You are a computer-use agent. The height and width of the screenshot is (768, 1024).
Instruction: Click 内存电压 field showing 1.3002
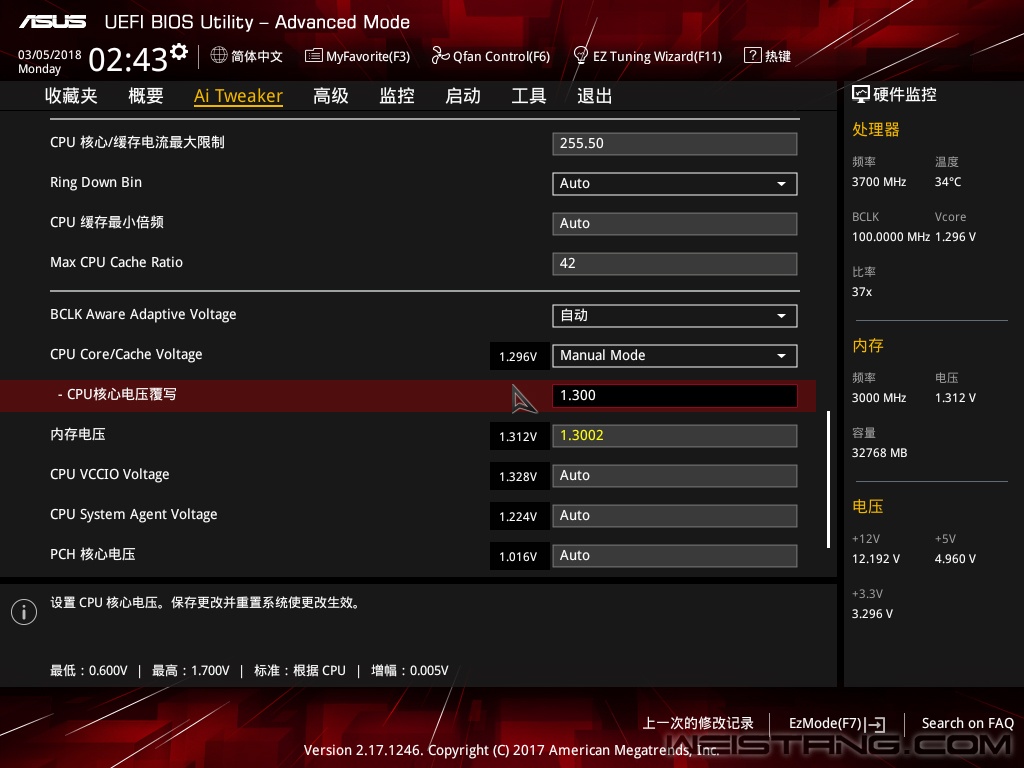click(675, 436)
